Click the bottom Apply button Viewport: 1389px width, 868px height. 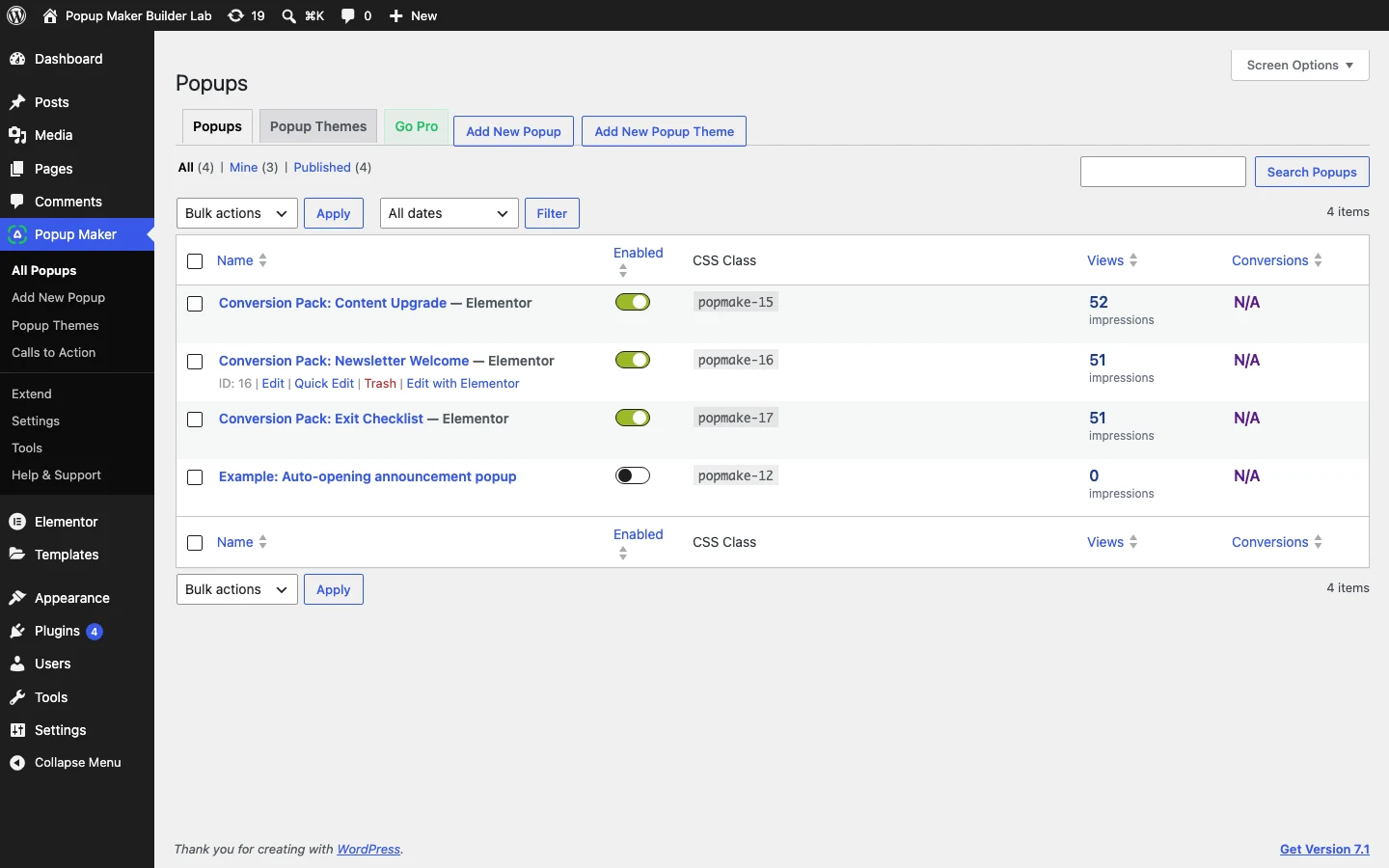(x=334, y=589)
